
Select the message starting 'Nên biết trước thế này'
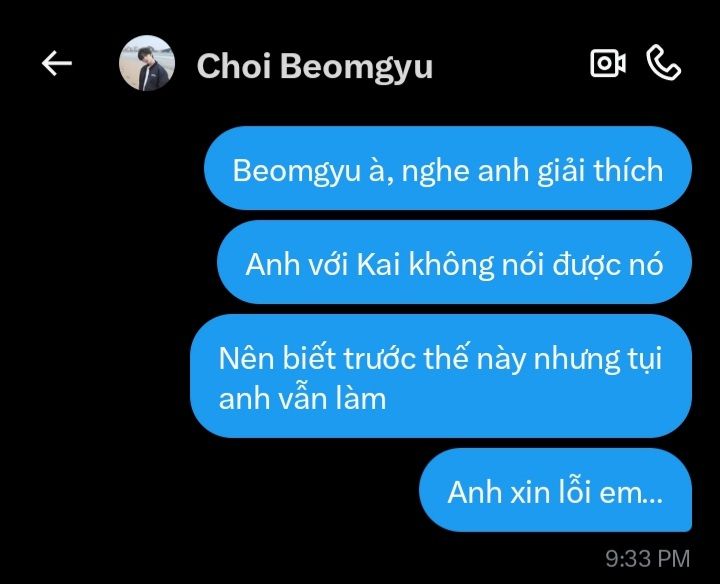441,376
